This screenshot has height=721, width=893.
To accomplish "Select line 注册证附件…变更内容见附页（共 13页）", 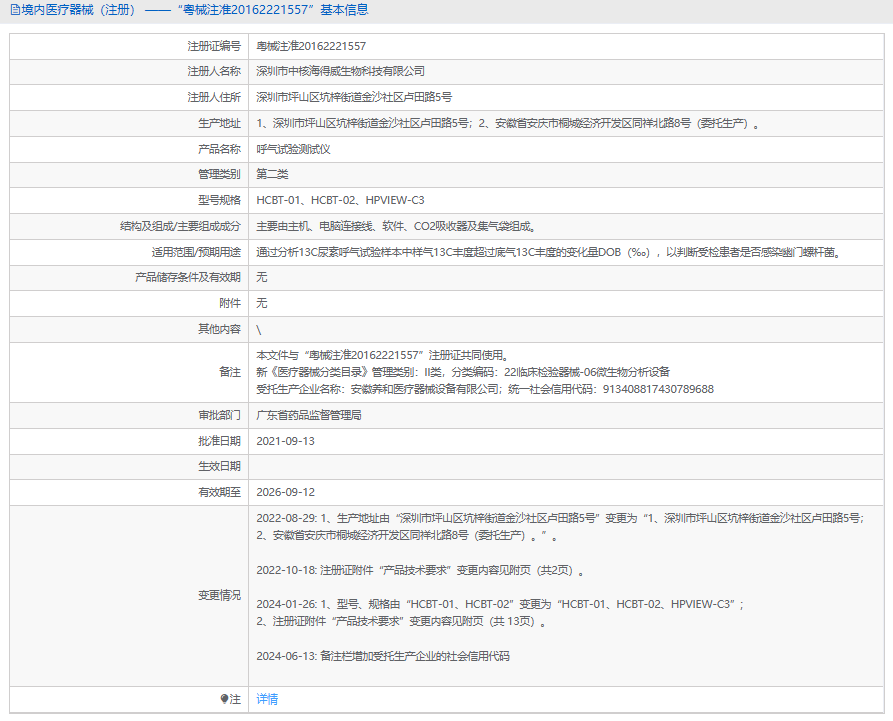I will [x=402, y=621].
